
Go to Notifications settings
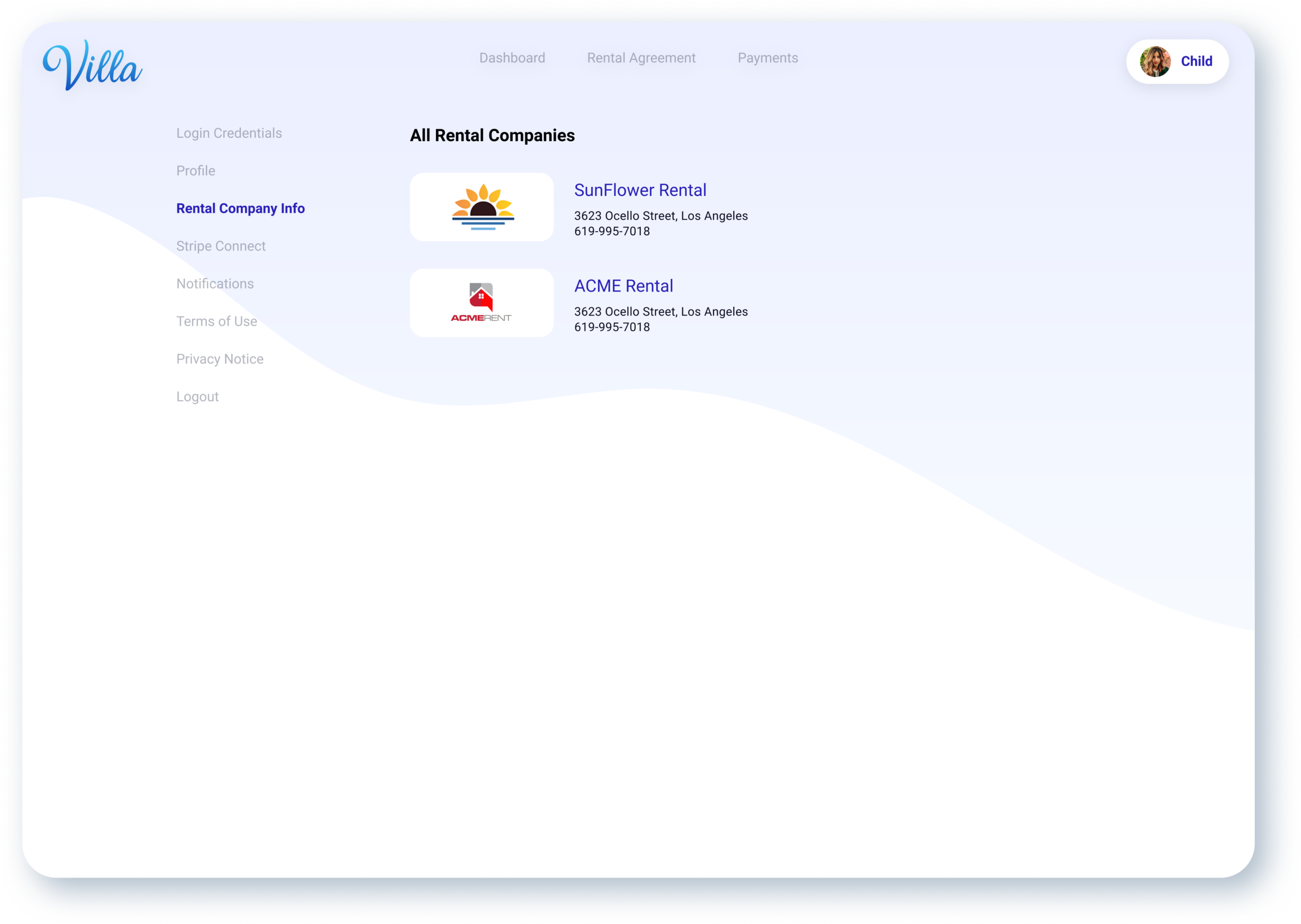(214, 283)
